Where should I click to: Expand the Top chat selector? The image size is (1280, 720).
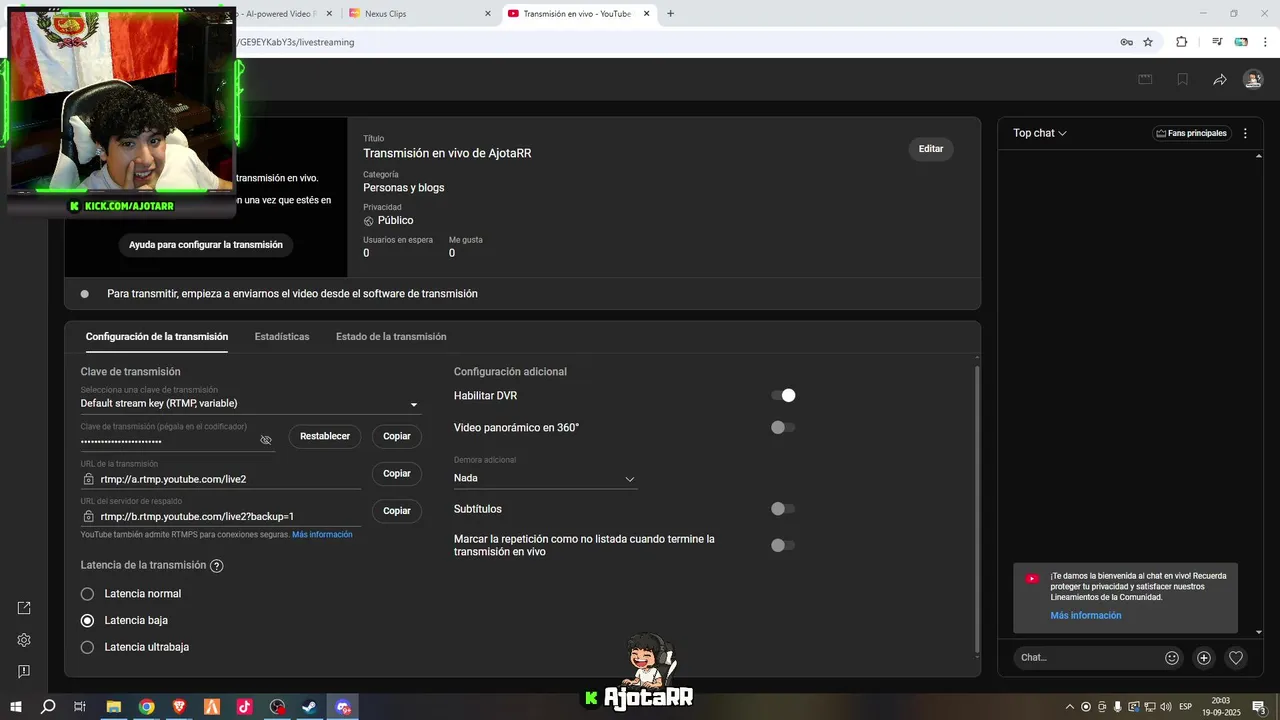point(1040,133)
